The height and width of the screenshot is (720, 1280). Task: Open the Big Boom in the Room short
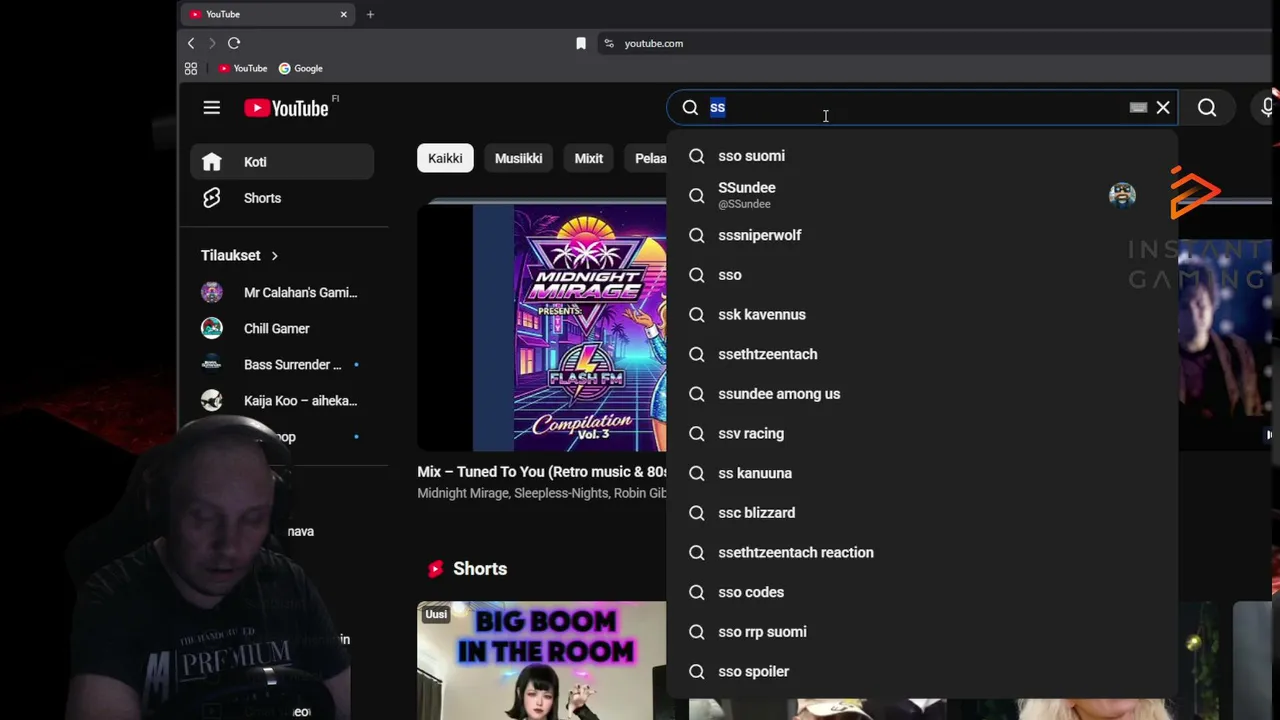click(542, 660)
